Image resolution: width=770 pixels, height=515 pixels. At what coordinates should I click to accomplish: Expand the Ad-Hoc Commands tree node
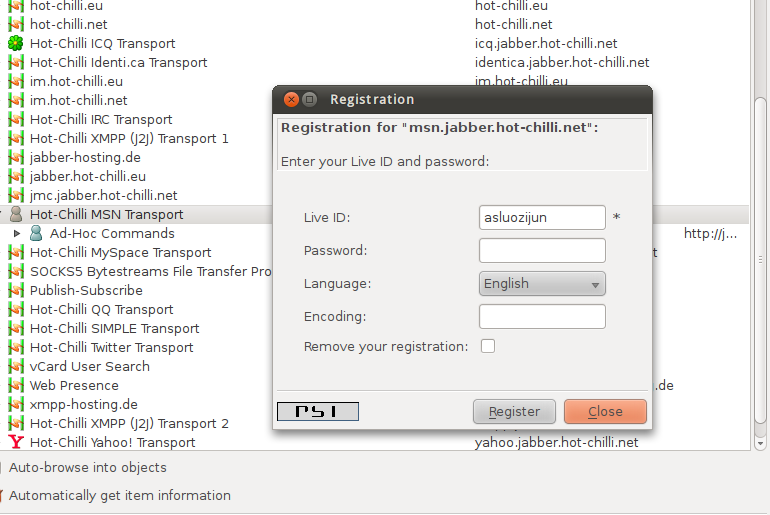(17, 233)
